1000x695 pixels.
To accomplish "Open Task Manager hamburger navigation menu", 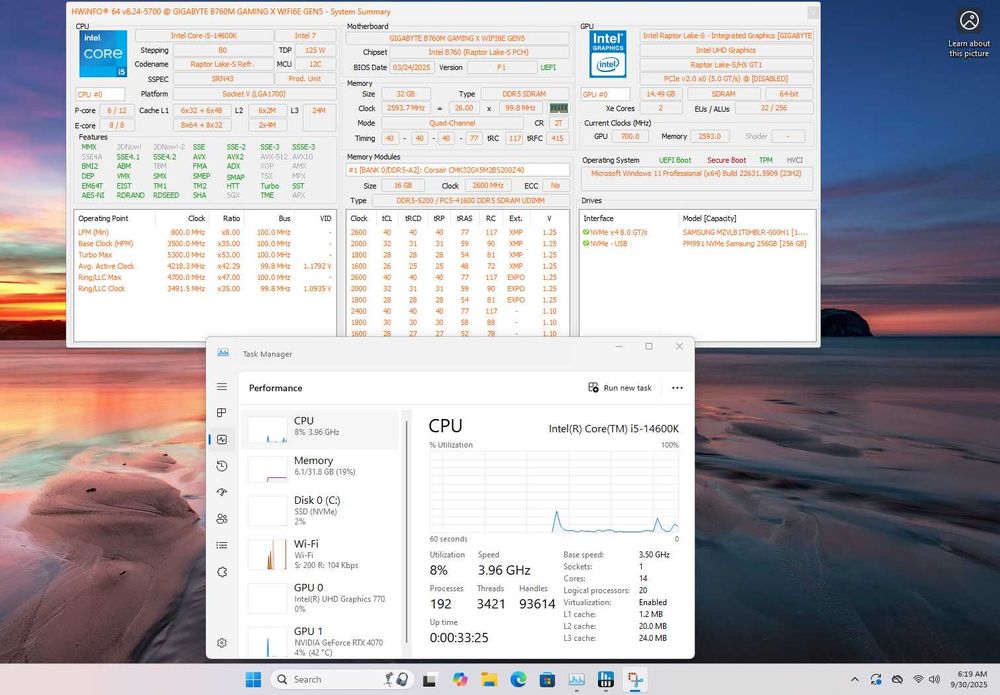I will click(222, 386).
